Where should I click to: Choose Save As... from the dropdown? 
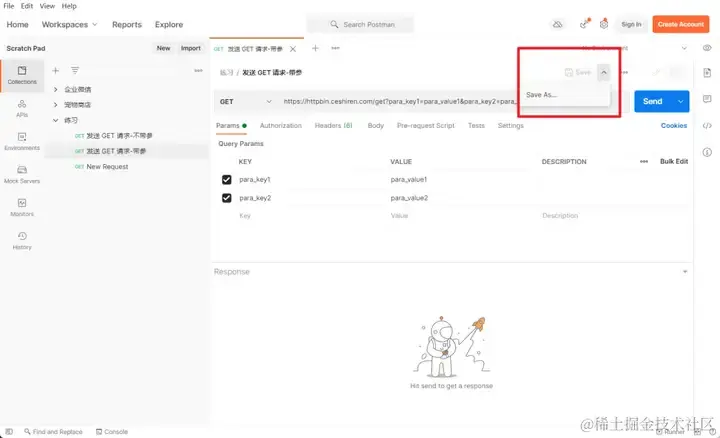point(541,95)
